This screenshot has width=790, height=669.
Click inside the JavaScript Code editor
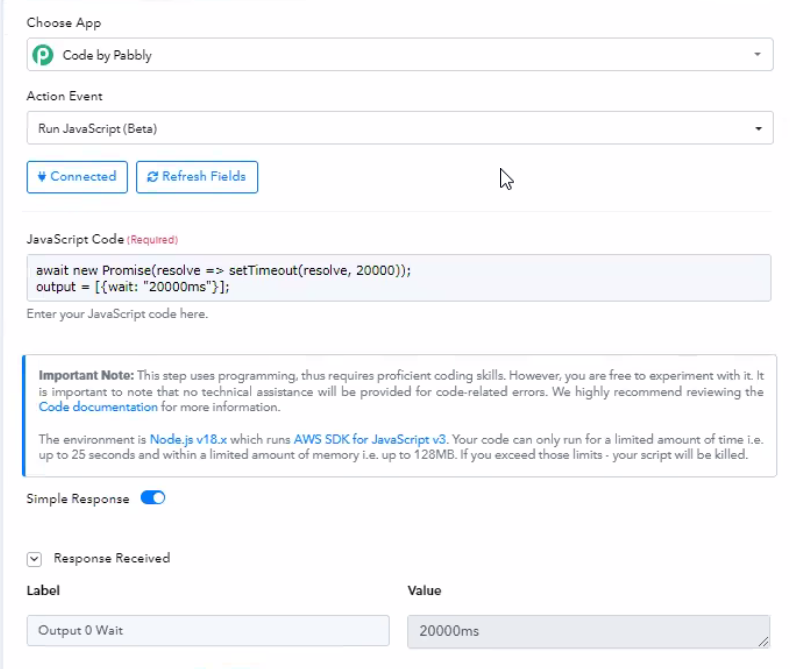[399, 278]
